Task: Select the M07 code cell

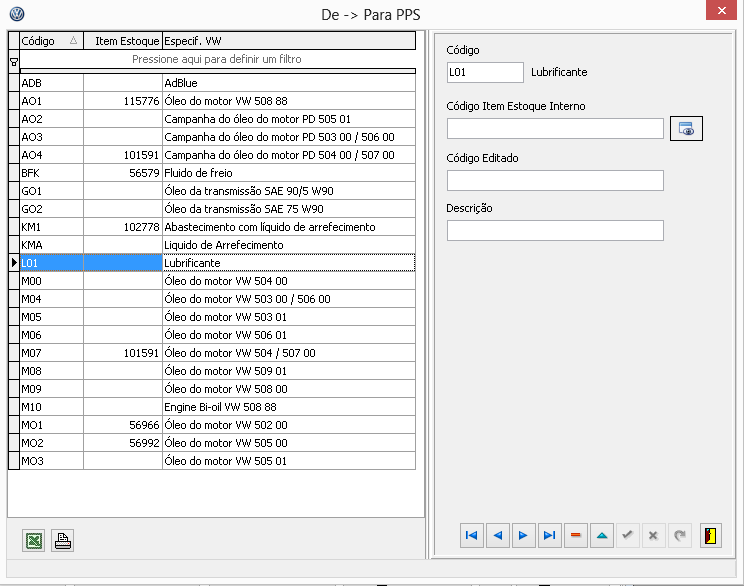Action: pos(51,353)
